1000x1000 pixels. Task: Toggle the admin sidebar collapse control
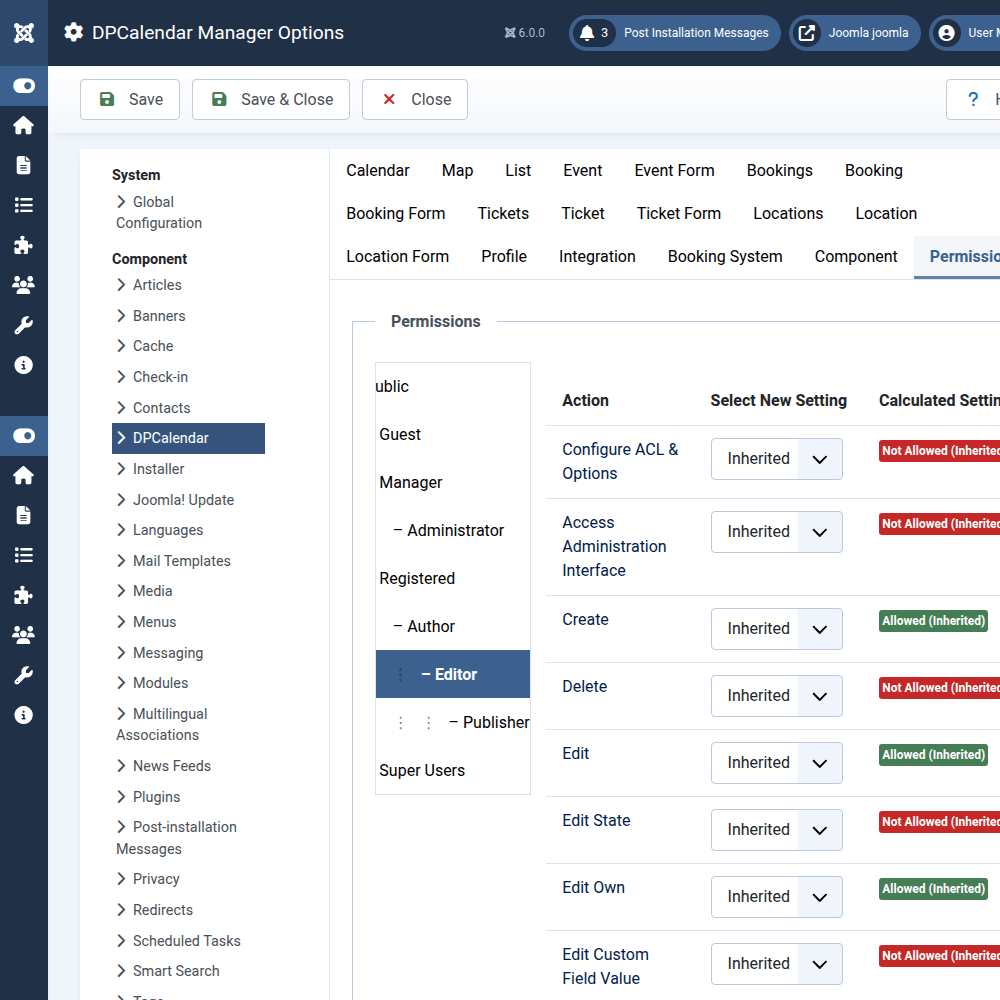(24, 86)
